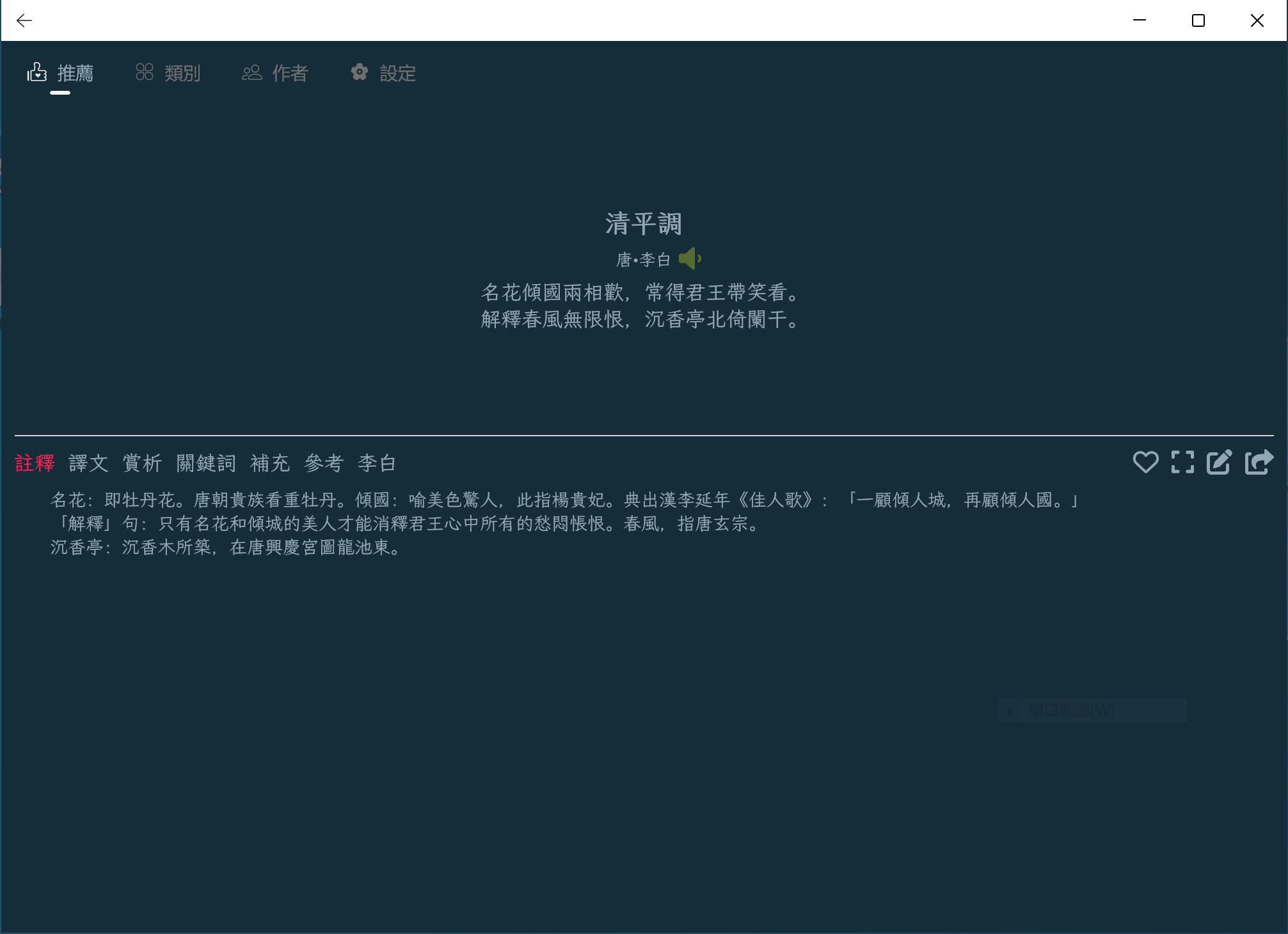The height and width of the screenshot is (934, 1288).
Task: Open the 補充 section
Action: (x=270, y=463)
